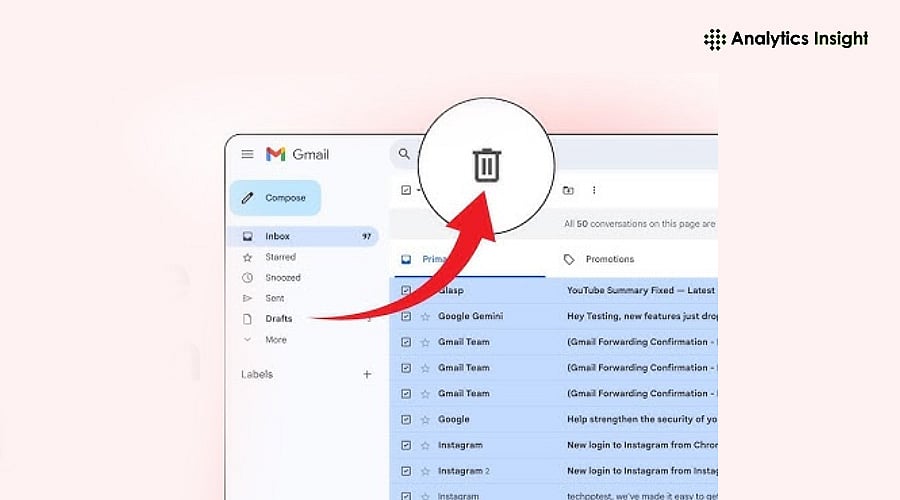900x500 pixels.
Task: Click the Gmail logo
Action: click(x=297, y=154)
